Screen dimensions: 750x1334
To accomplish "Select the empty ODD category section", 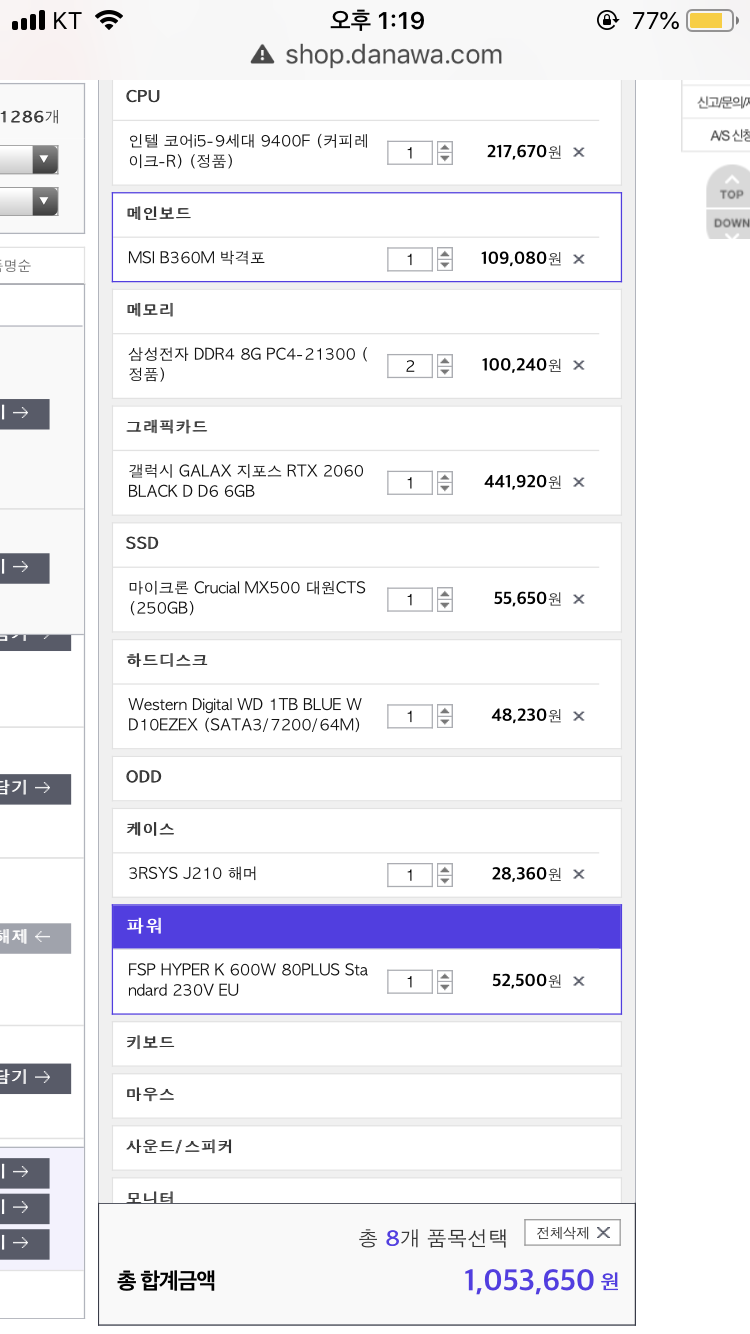I will pyautogui.click(x=366, y=777).
